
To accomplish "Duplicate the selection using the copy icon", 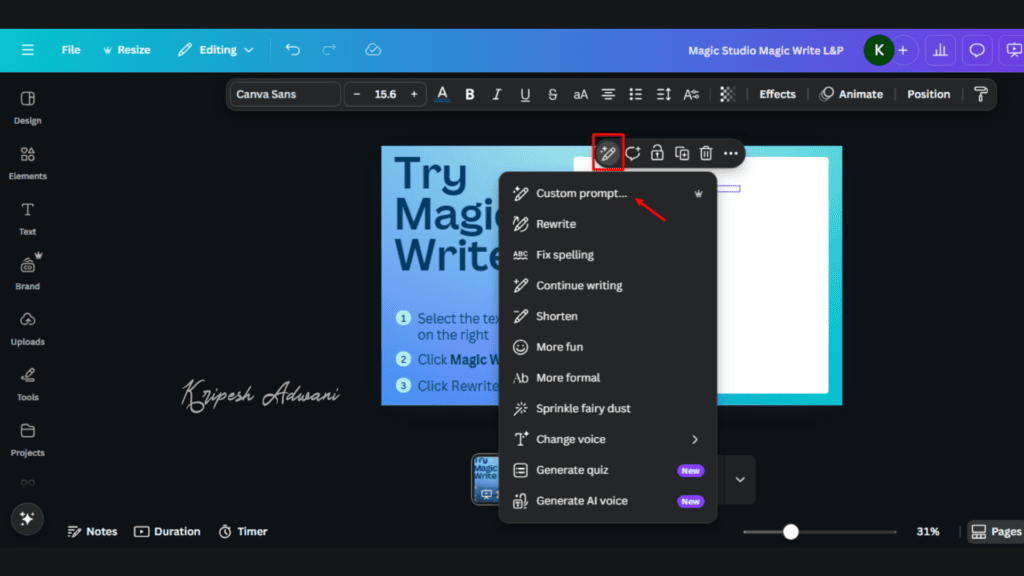I will (x=681, y=152).
